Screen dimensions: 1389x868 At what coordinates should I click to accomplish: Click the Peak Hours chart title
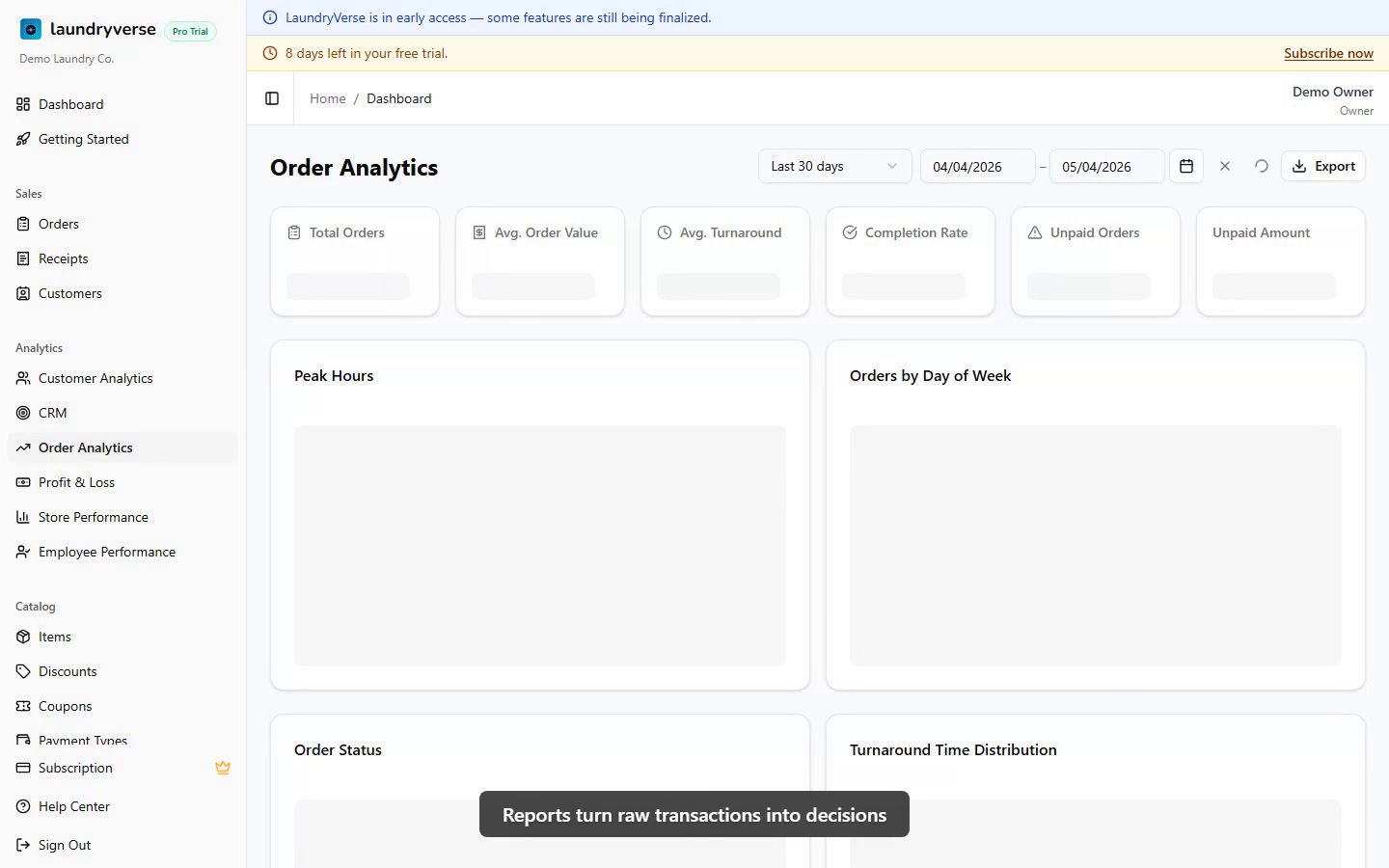point(334,375)
